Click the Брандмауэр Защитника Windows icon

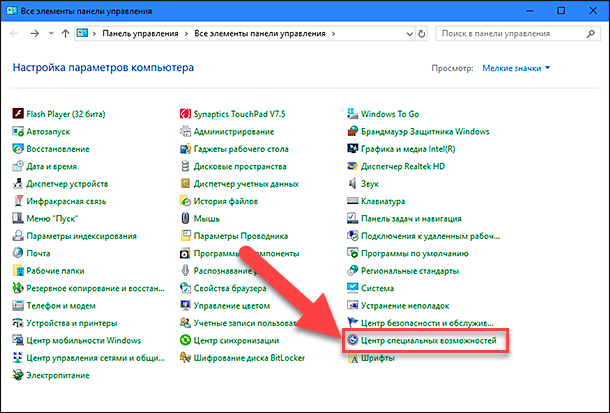tap(352, 131)
